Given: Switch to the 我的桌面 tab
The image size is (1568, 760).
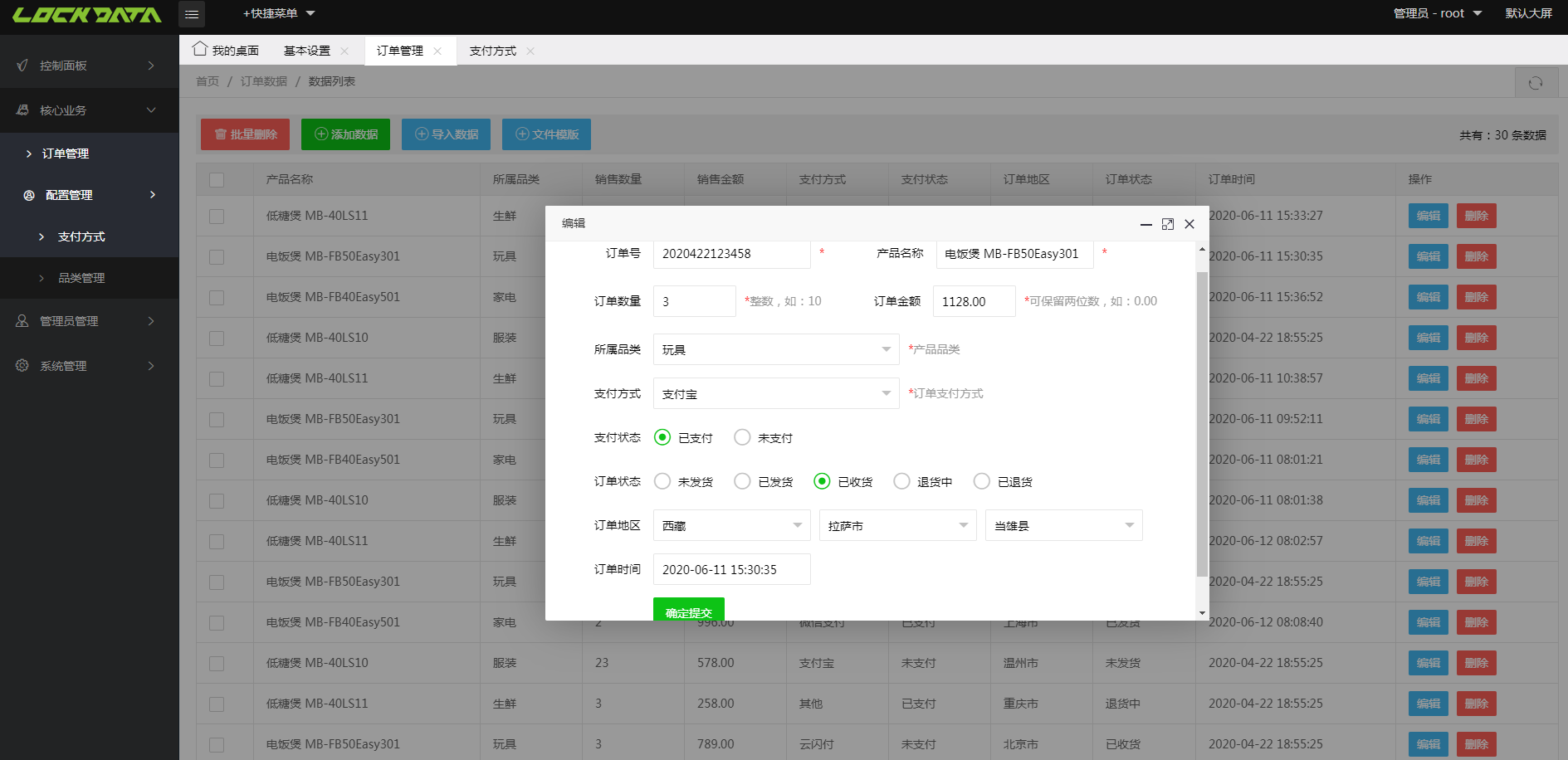Looking at the screenshot, I should 226,51.
